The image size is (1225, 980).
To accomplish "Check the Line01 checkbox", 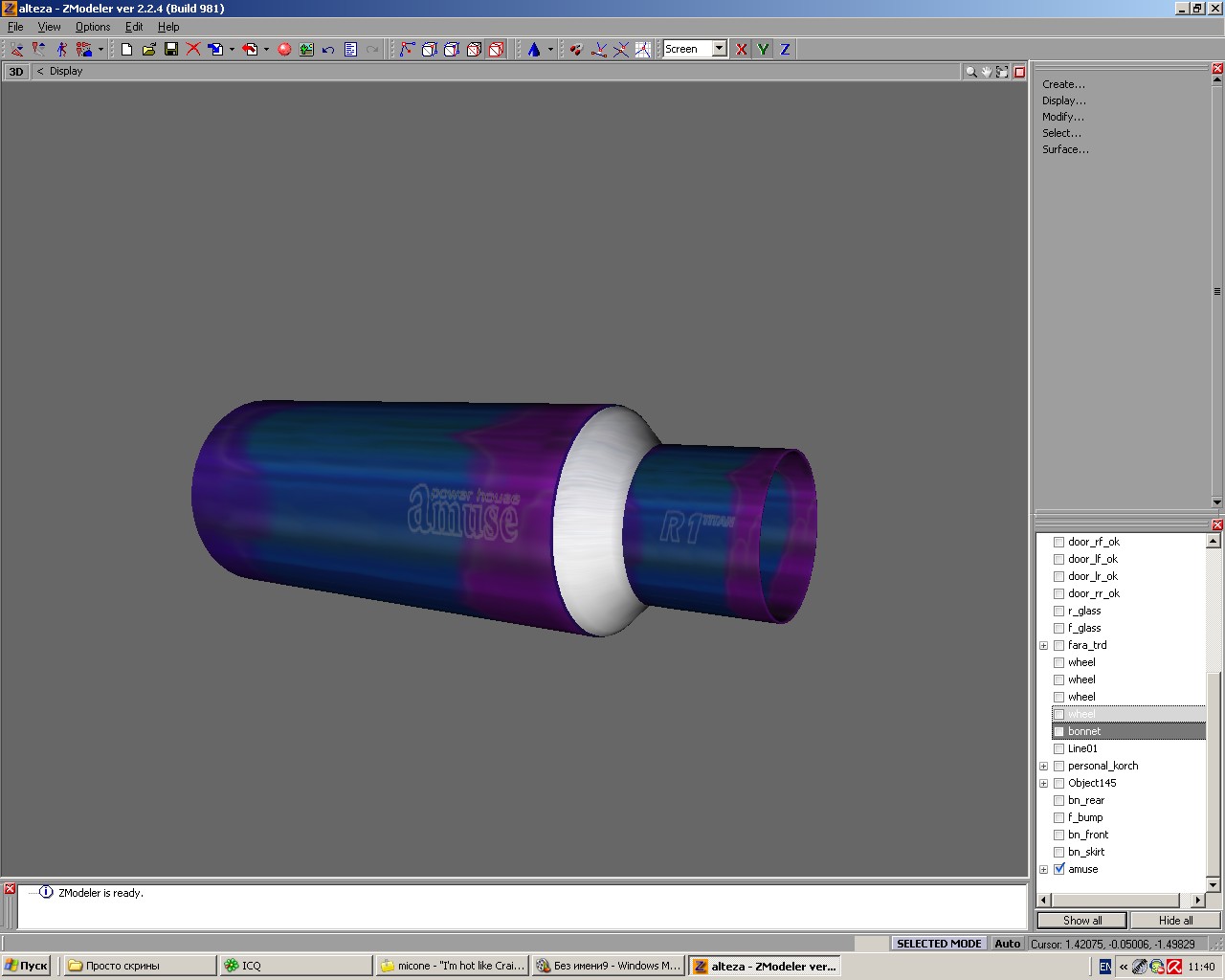I will (x=1059, y=748).
